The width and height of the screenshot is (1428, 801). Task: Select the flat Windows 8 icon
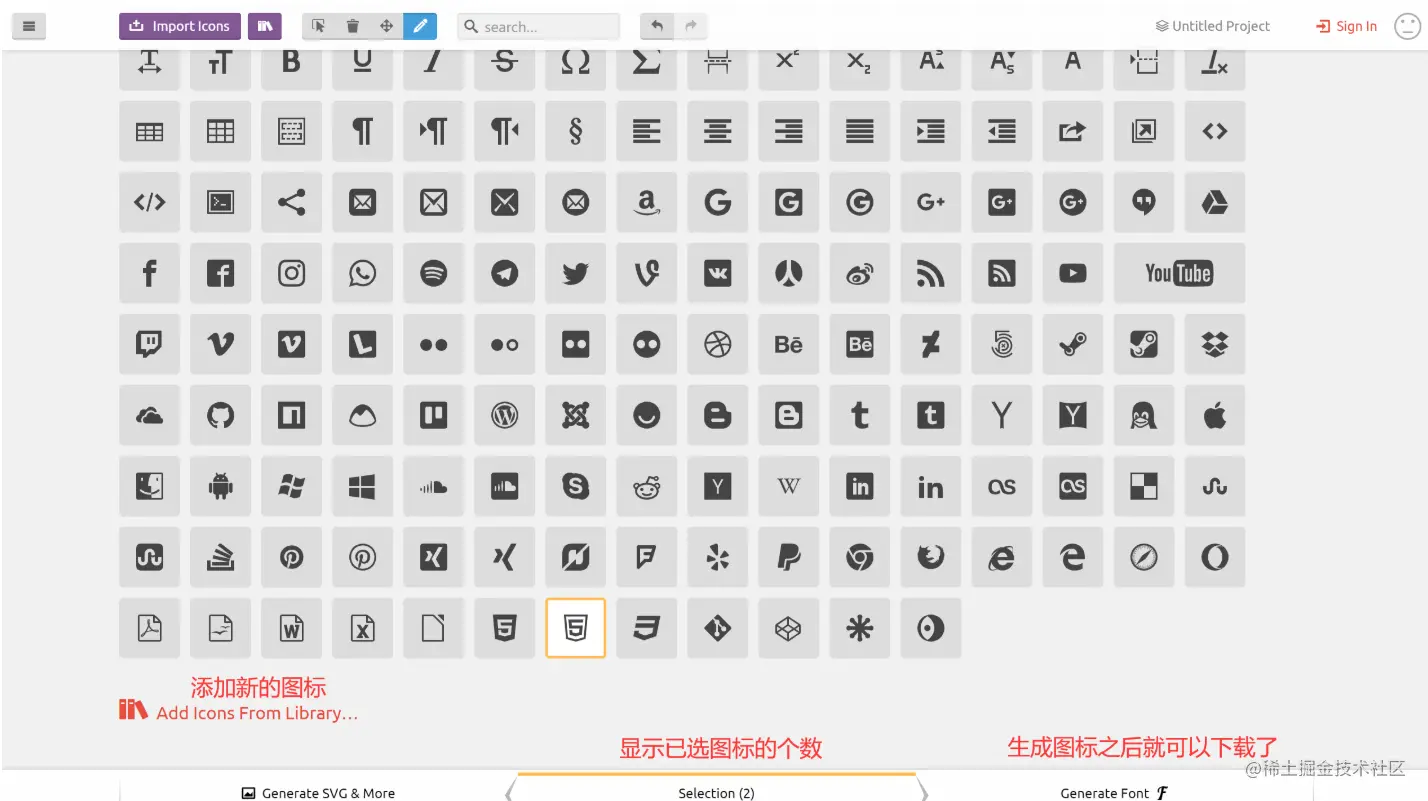click(x=363, y=487)
